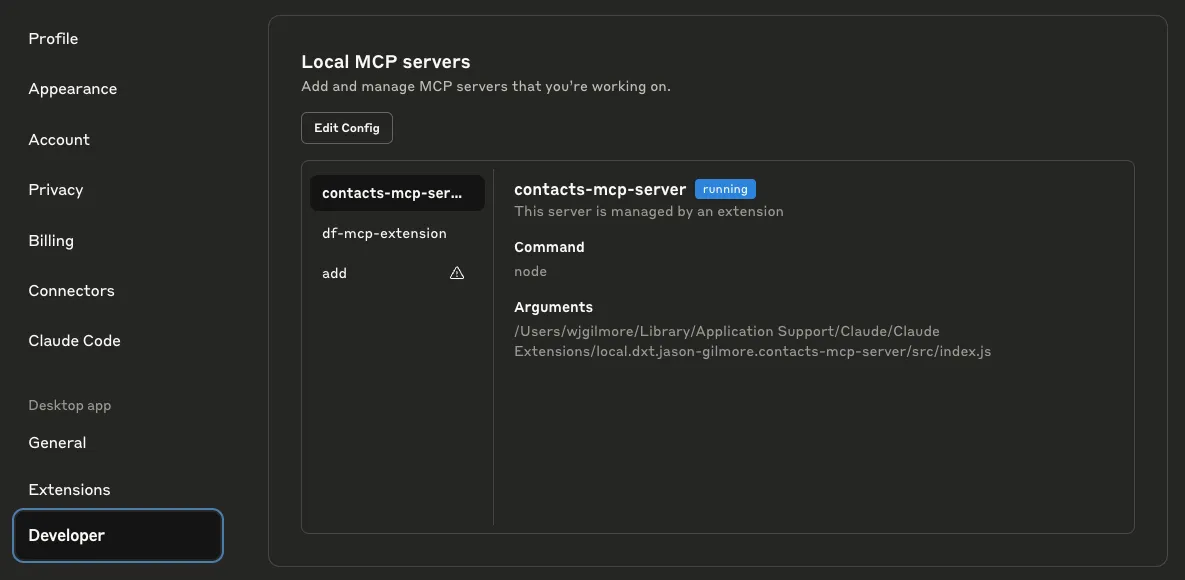Select contacts-mcp-server in the server list
Viewport: 1185px width, 580px height.
click(397, 193)
